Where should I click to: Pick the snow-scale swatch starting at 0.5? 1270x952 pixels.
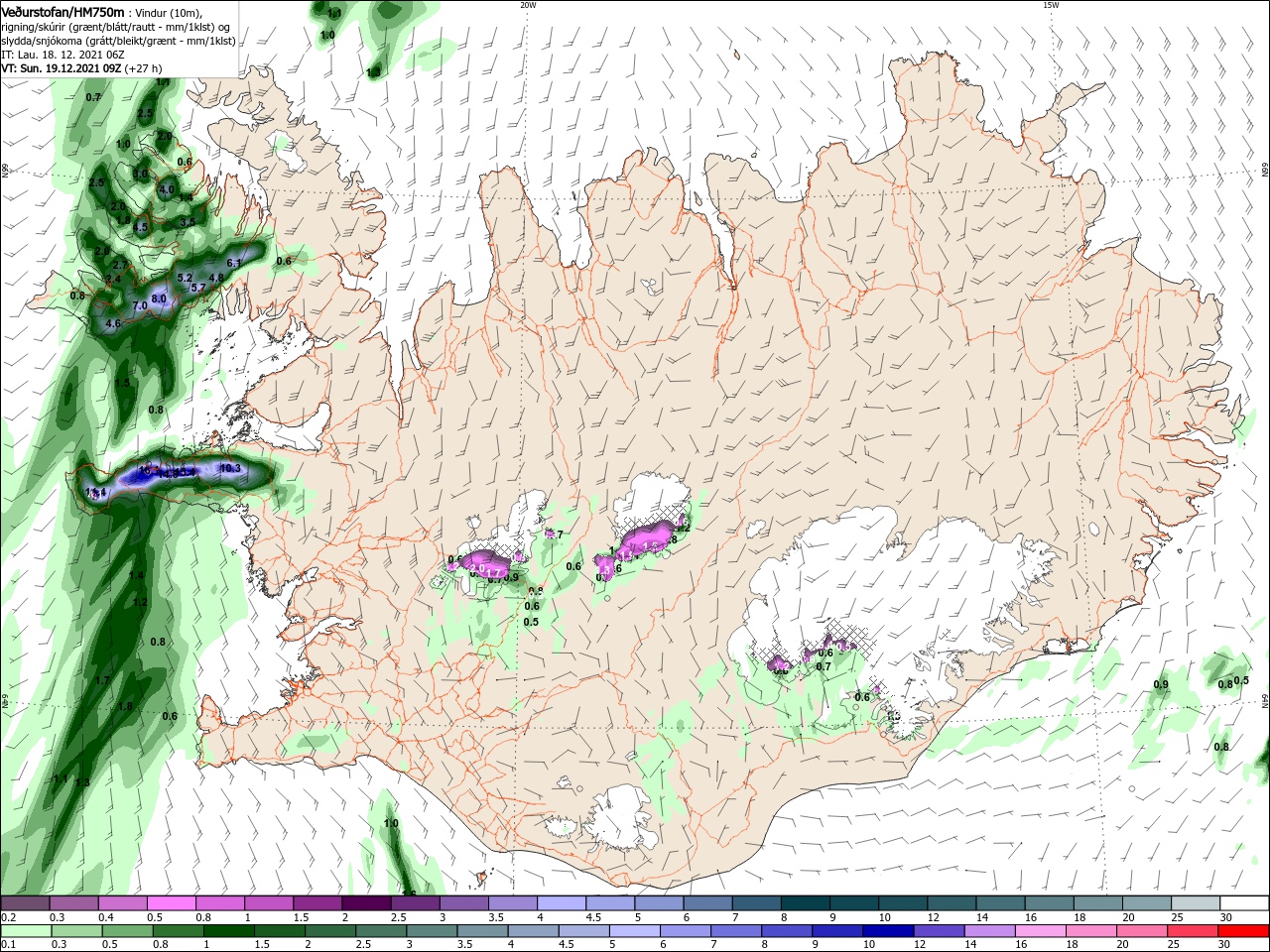pos(172,902)
